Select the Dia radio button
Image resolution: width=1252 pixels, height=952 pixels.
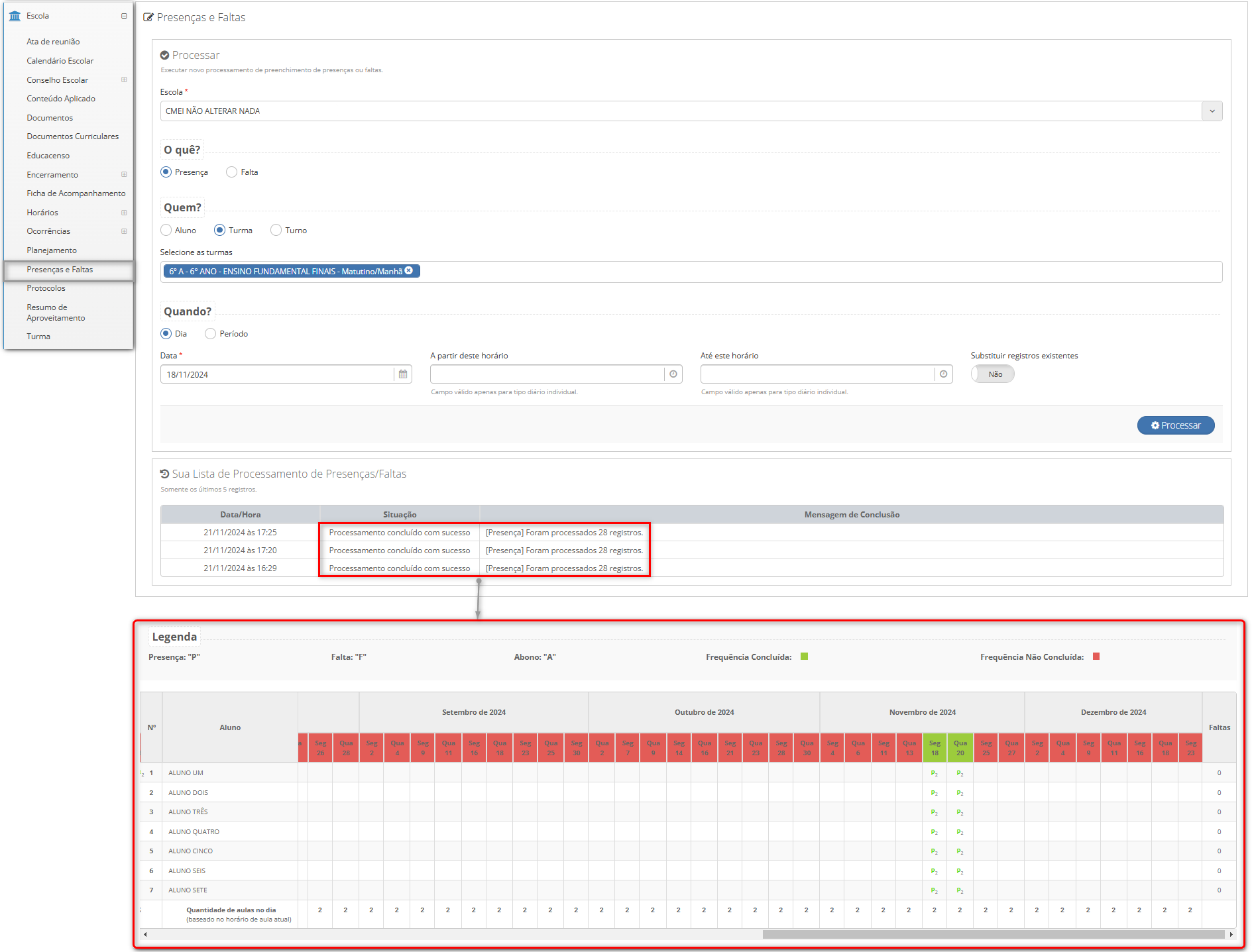166,334
